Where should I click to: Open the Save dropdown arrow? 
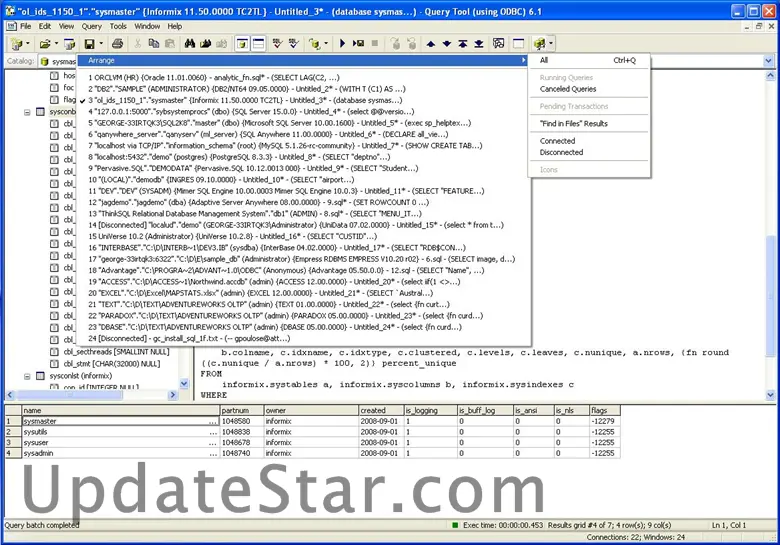pos(101,44)
